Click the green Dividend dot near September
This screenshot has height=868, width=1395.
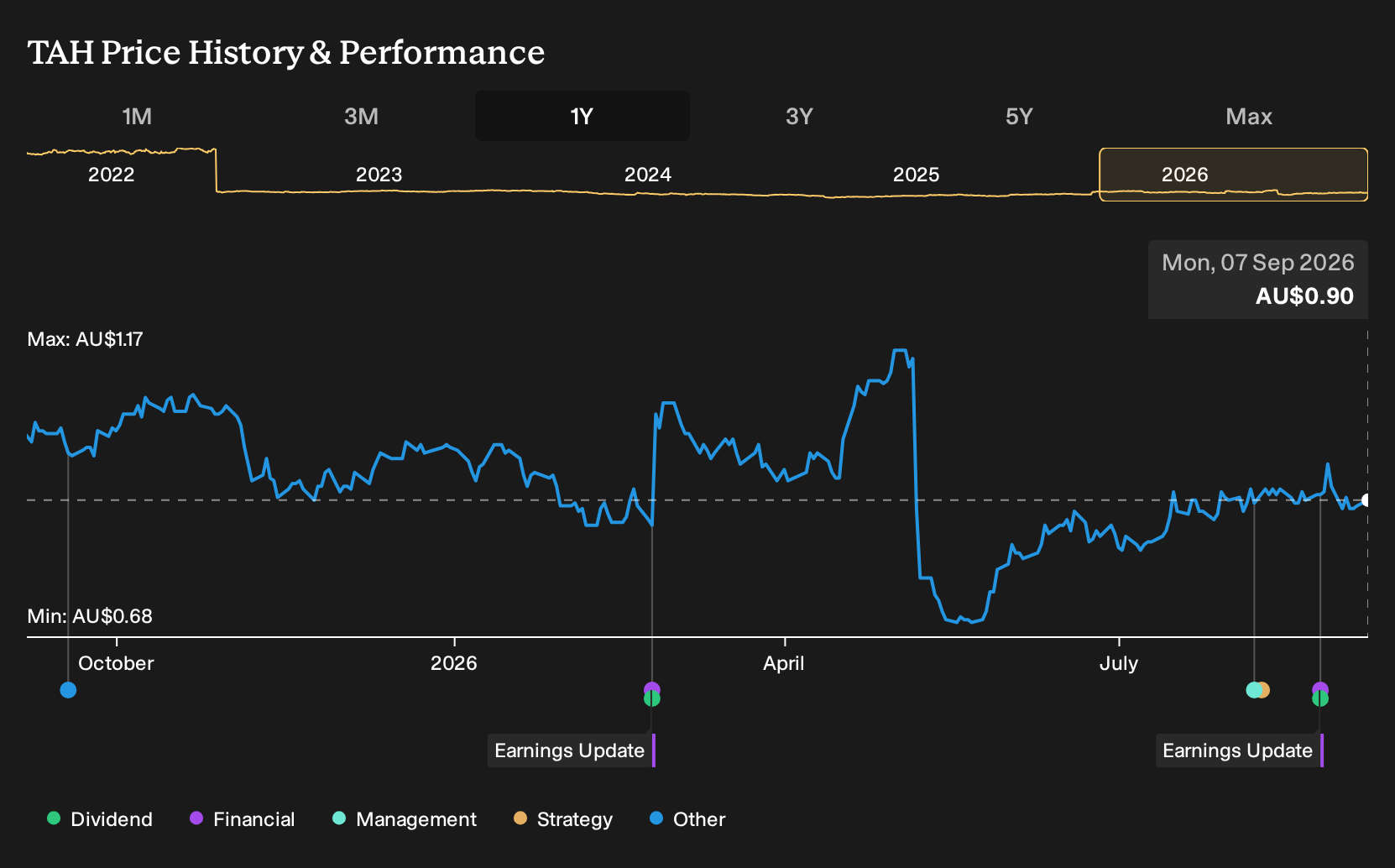click(x=1320, y=699)
